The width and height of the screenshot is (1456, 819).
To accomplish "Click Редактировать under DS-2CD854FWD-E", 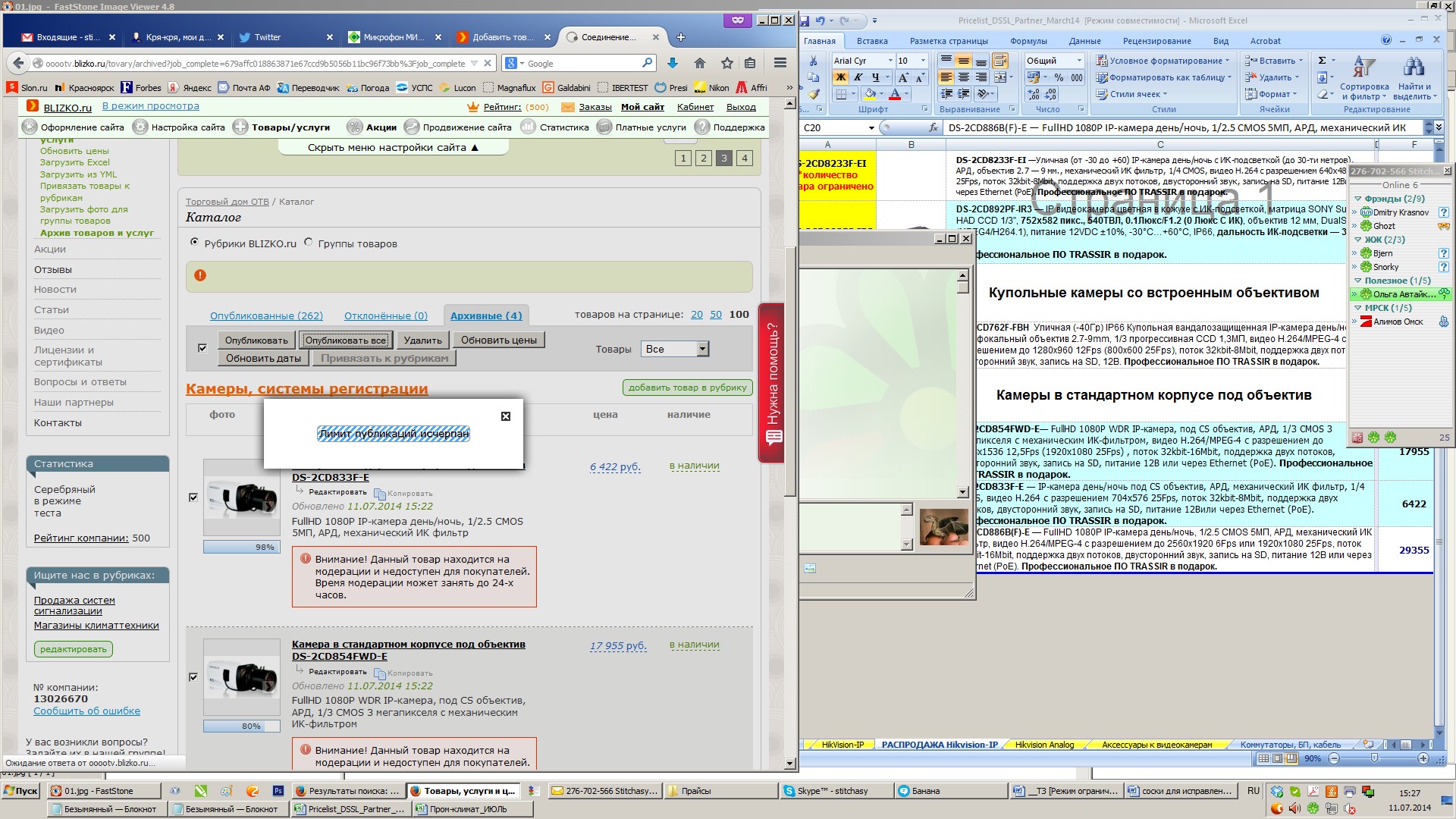I will coord(337,672).
